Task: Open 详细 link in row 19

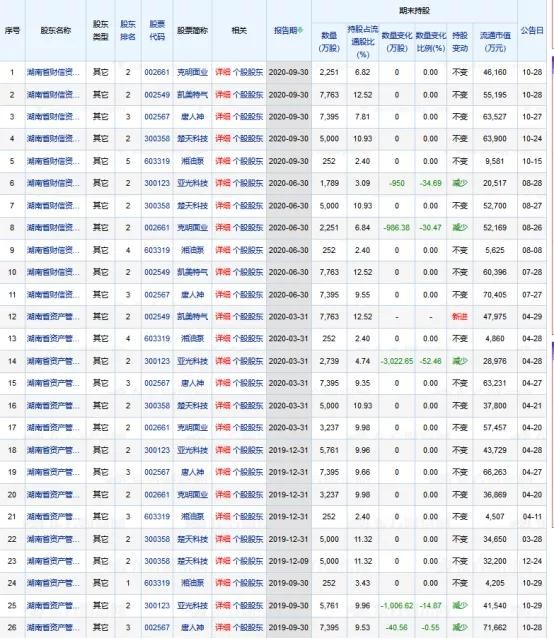Action: 223,472
